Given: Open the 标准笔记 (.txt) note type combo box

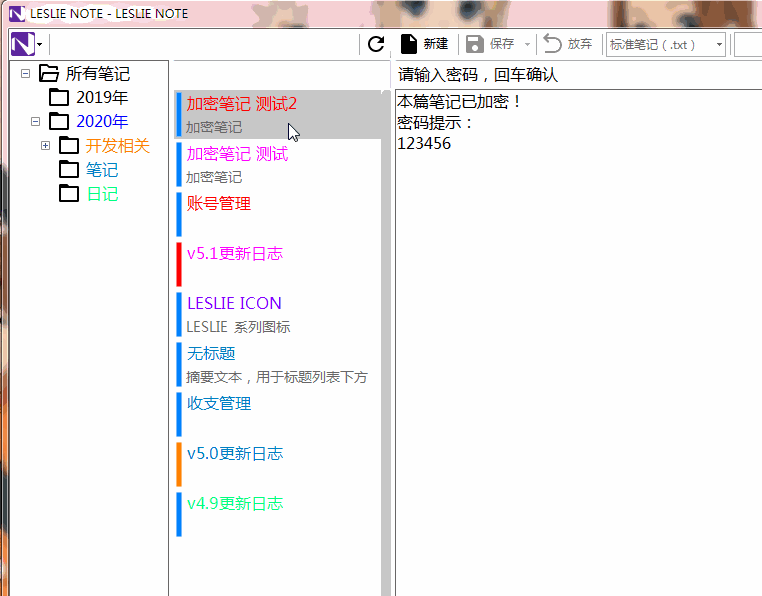Looking at the screenshot, I should point(665,45).
